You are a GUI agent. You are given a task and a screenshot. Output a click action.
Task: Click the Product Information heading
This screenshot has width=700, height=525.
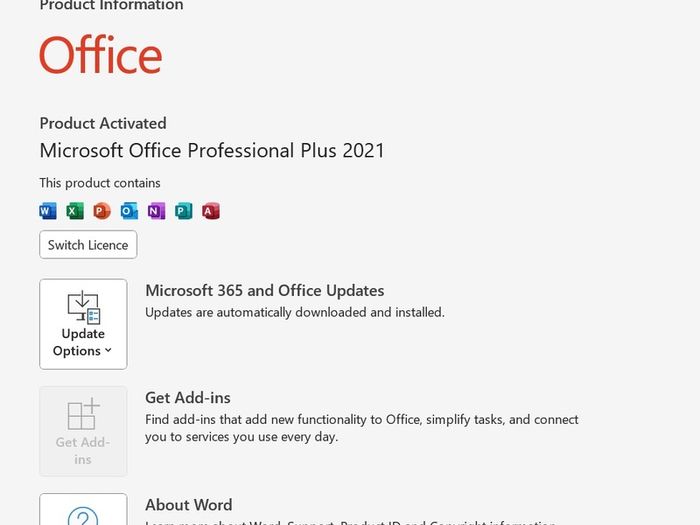pyautogui.click(x=111, y=5)
